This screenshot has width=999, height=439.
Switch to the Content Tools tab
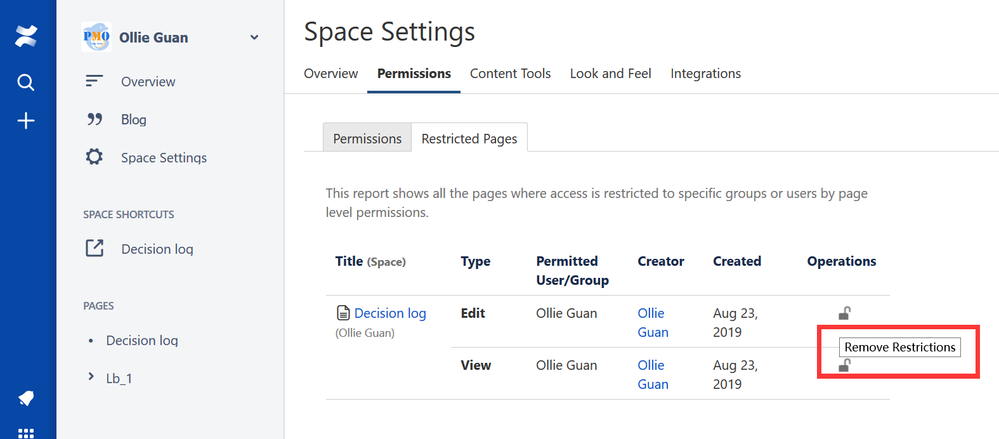510,73
